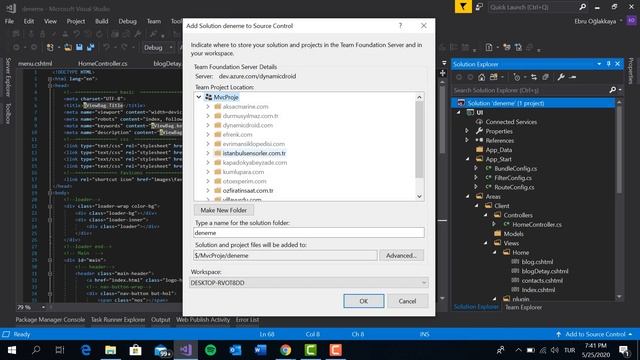Click the Home icon in Solution Explorer toolbar
Image resolution: width=640 pixels, height=360 pixels.
tap(482, 77)
